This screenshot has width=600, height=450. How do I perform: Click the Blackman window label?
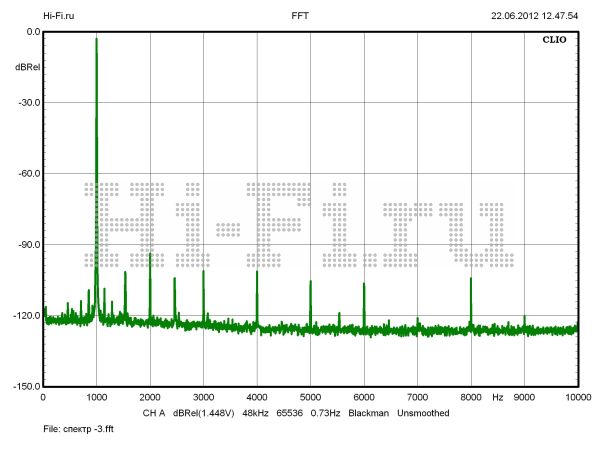click(368, 412)
